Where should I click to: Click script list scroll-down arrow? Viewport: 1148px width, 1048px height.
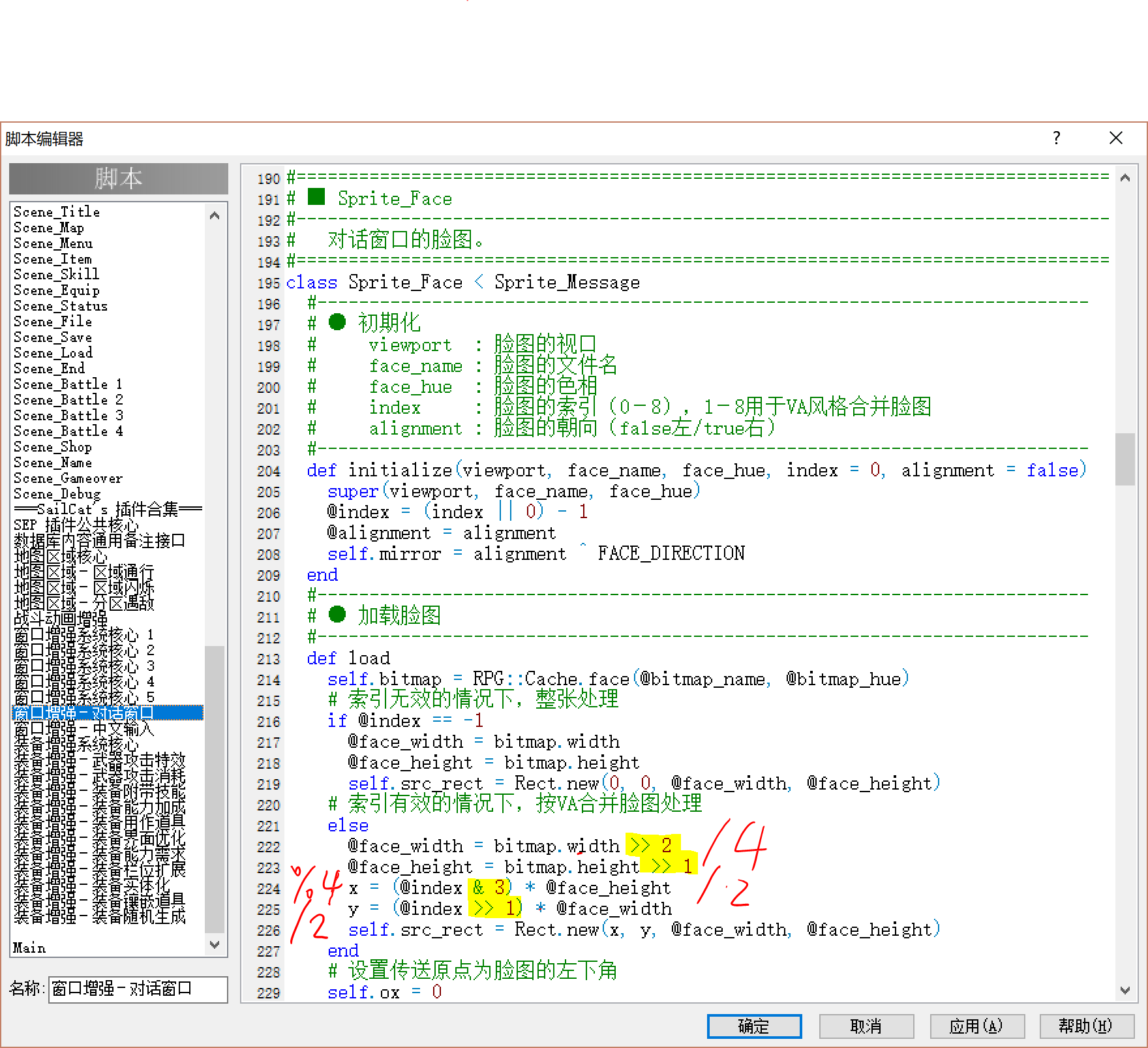point(215,944)
